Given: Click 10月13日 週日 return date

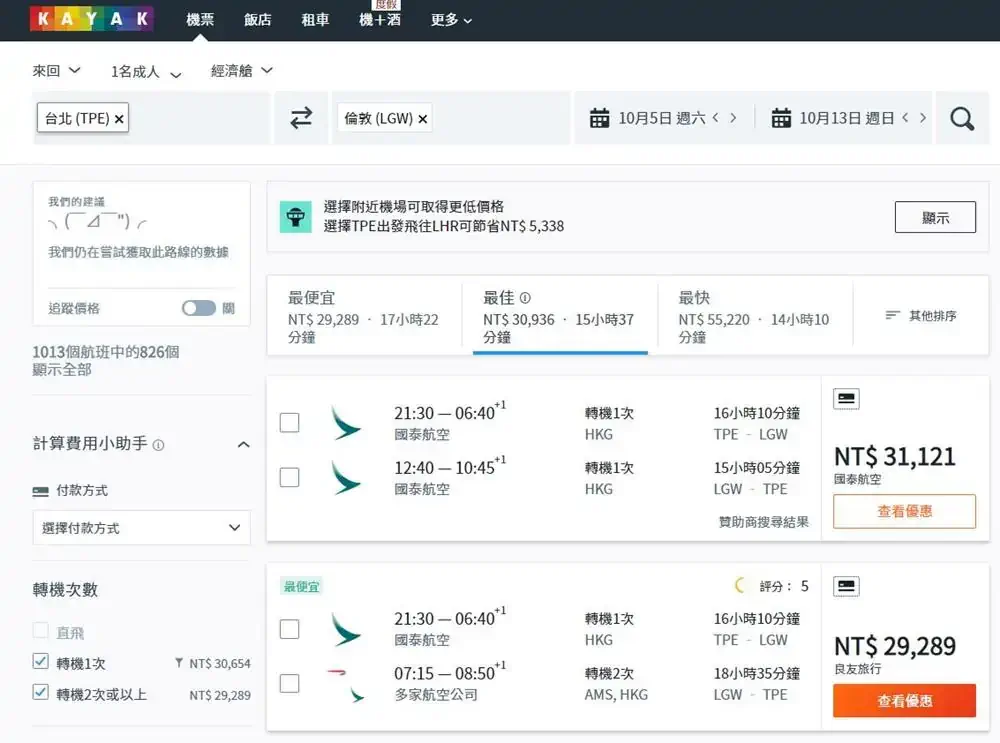Looking at the screenshot, I should 847,118.
